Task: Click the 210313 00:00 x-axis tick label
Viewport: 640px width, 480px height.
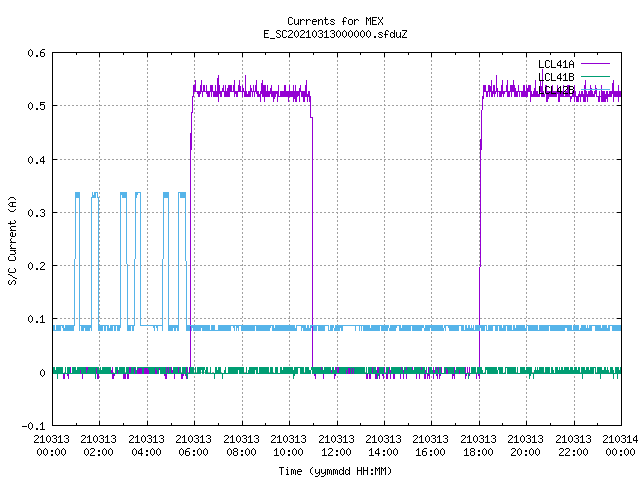Action: 51,445
